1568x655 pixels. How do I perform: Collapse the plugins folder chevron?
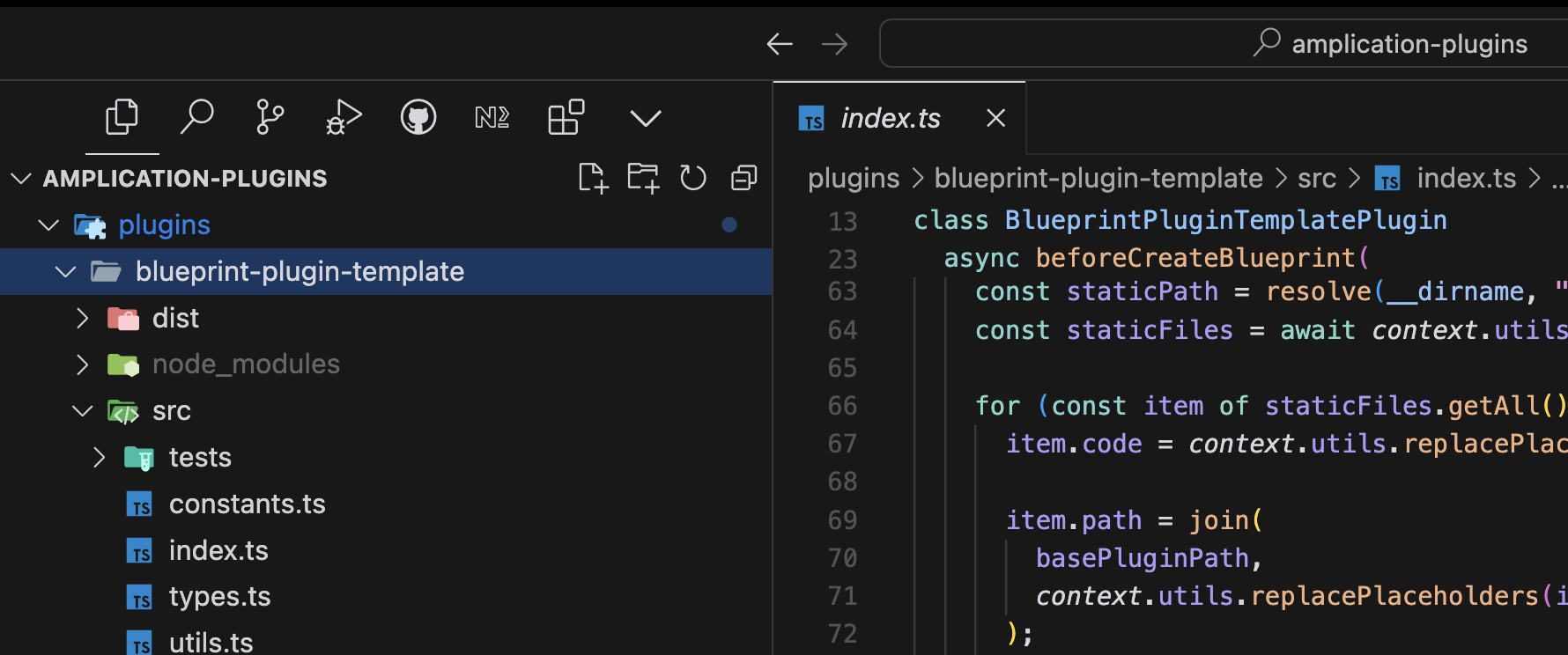[x=49, y=225]
